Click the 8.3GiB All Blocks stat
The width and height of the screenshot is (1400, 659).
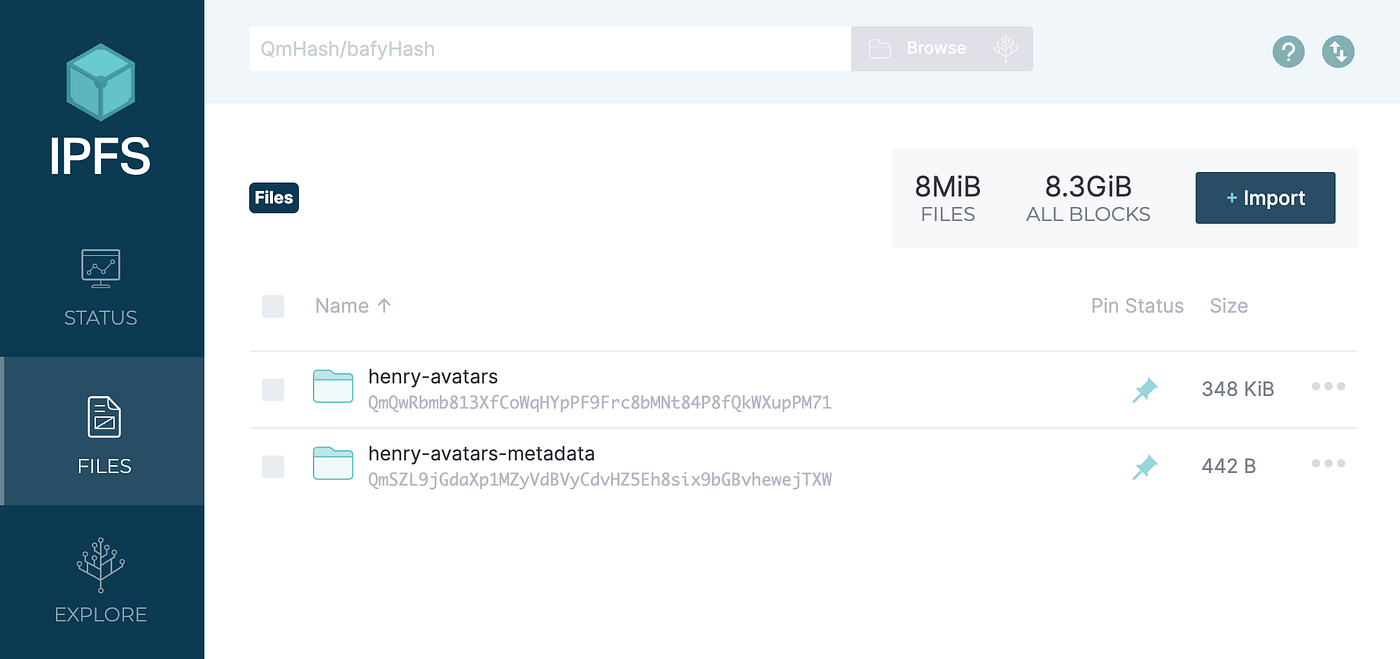click(1088, 198)
